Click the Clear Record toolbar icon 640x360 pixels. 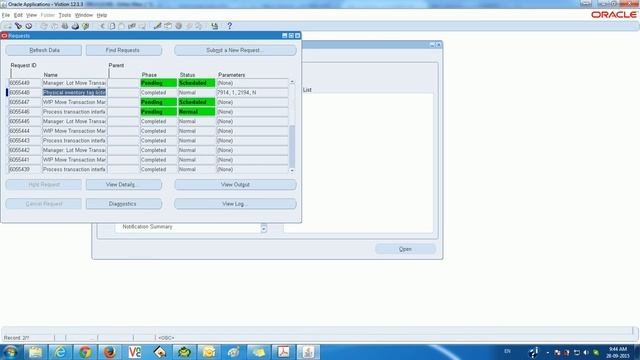pyautogui.click(x=131, y=26)
